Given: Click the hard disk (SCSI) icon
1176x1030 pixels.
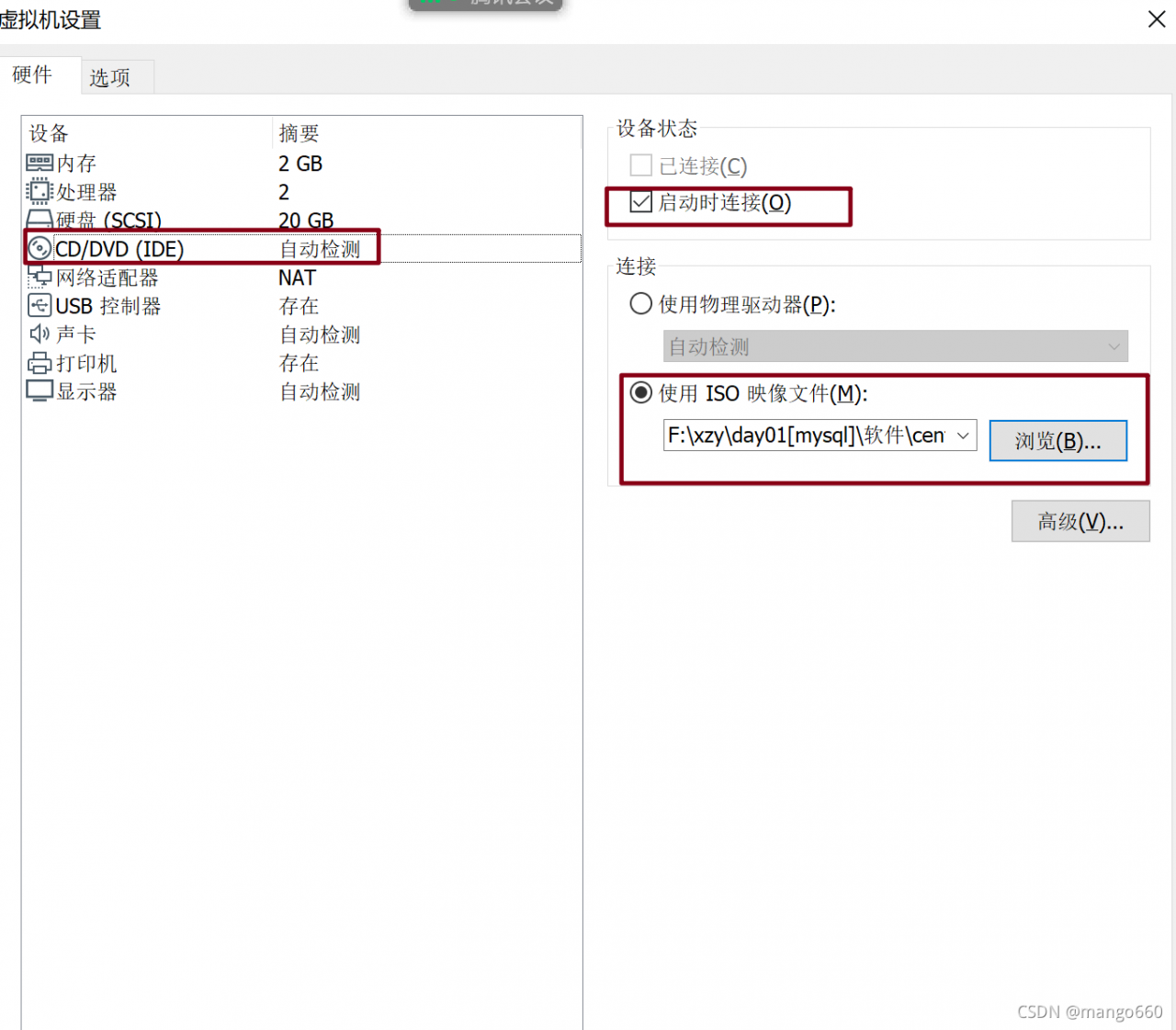Looking at the screenshot, I should coord(40,219).
